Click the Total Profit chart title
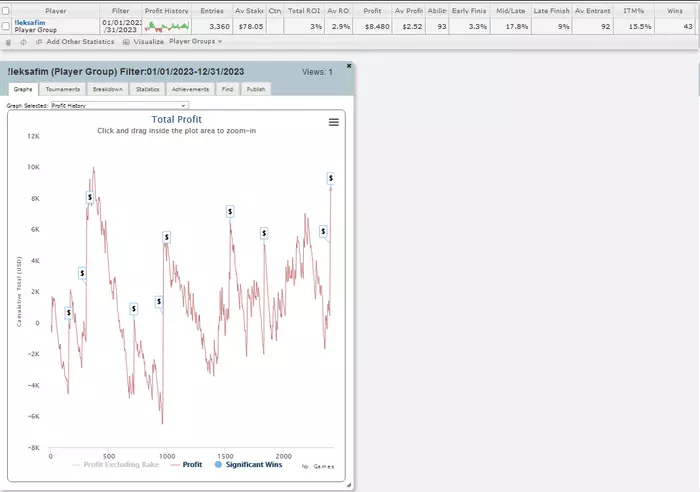The image size is (700, 492). click(176, 119)
